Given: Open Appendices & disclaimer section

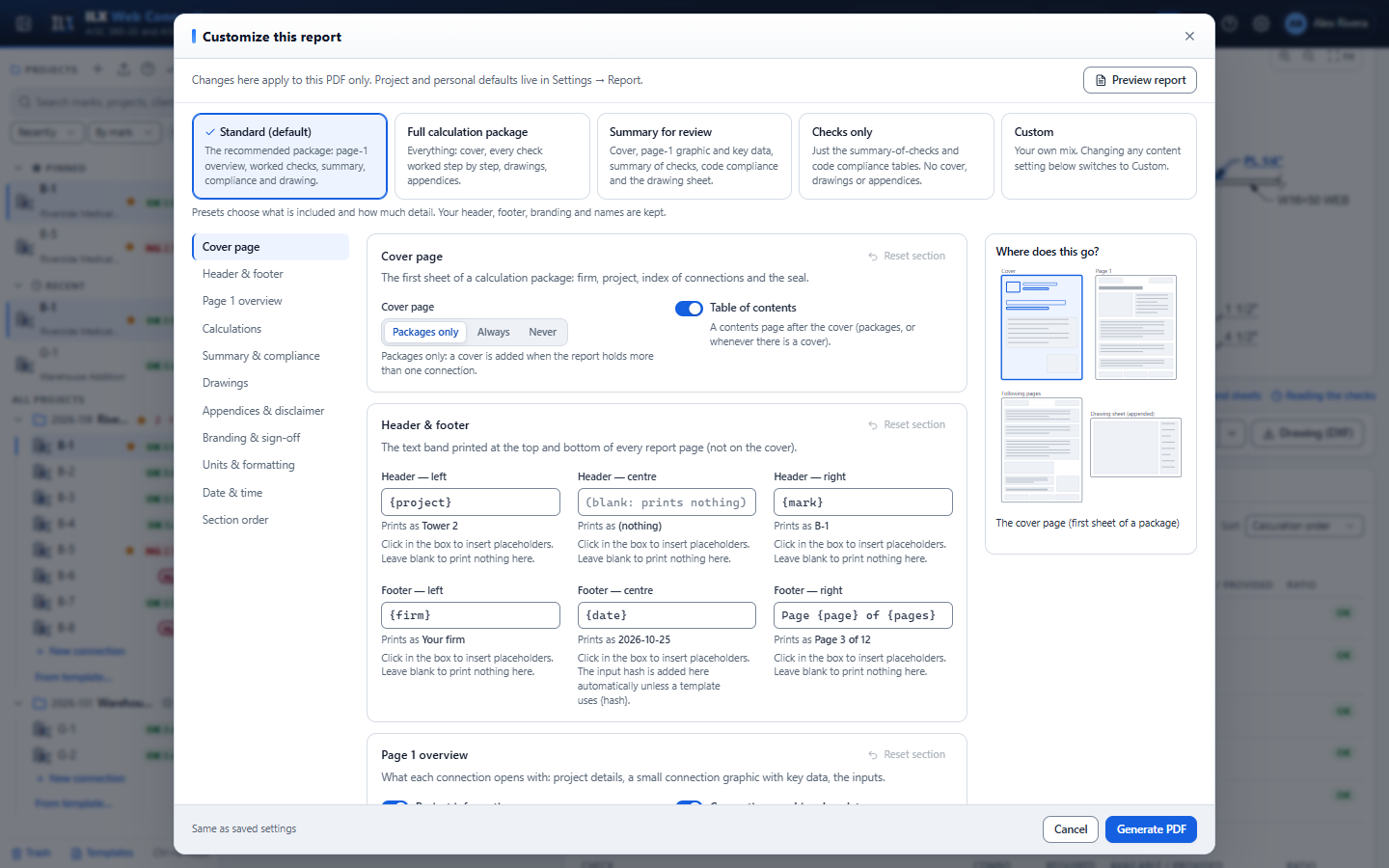Looking at the screenshot, I should pyautogui.click(x=270, y=411).
